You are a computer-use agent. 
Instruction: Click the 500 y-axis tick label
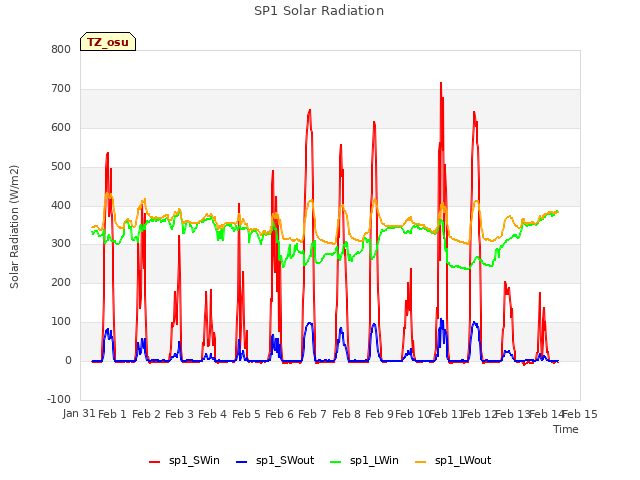61,167
